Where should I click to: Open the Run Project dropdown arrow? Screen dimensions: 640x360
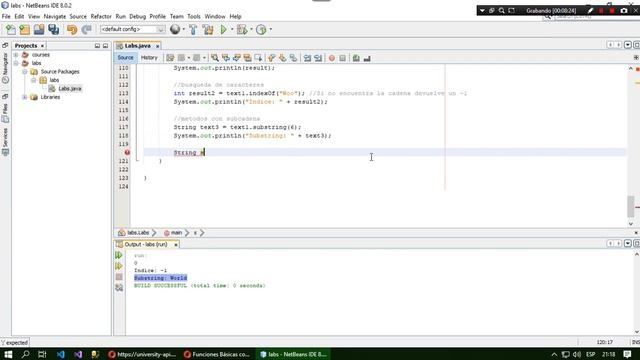tap(232, 29)
